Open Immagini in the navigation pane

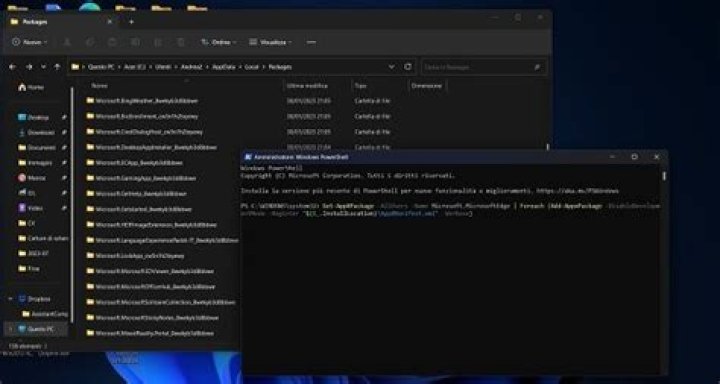[35, 163]
